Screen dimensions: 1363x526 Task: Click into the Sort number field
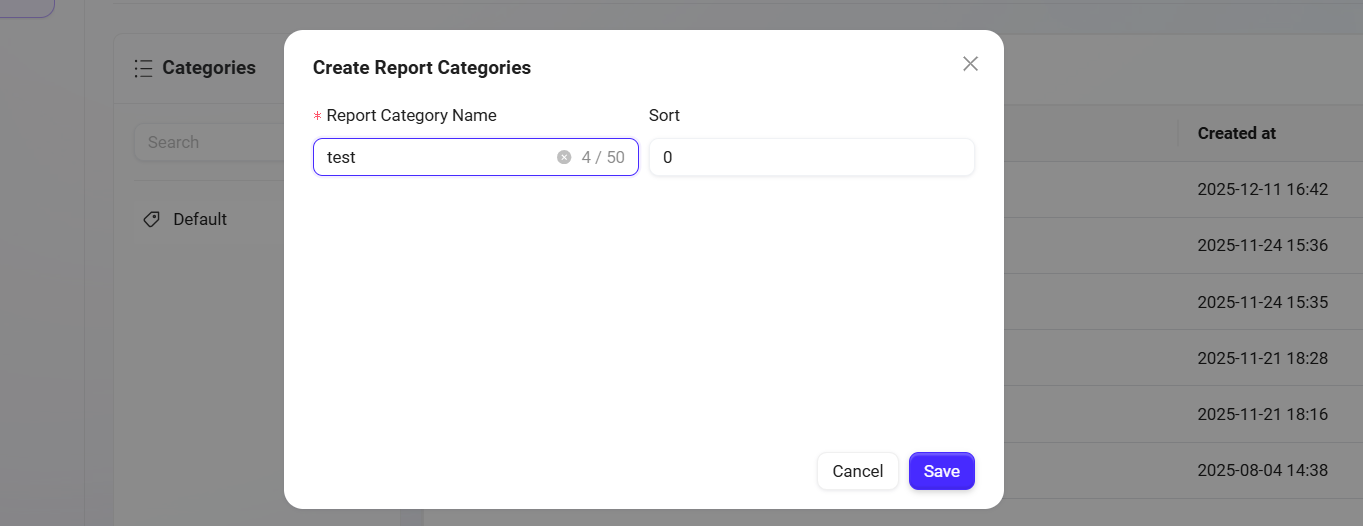811,157
